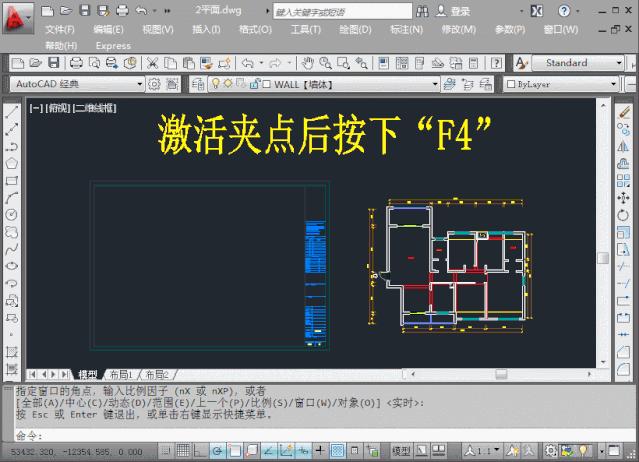Click the 模型 model-space button in status bar
639x462 pixels.
tap(401, 451)
